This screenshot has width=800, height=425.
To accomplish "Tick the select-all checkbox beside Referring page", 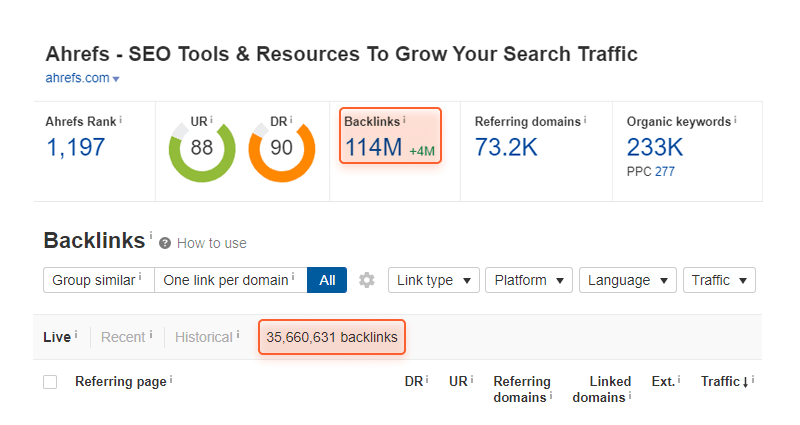I will 50,382.
